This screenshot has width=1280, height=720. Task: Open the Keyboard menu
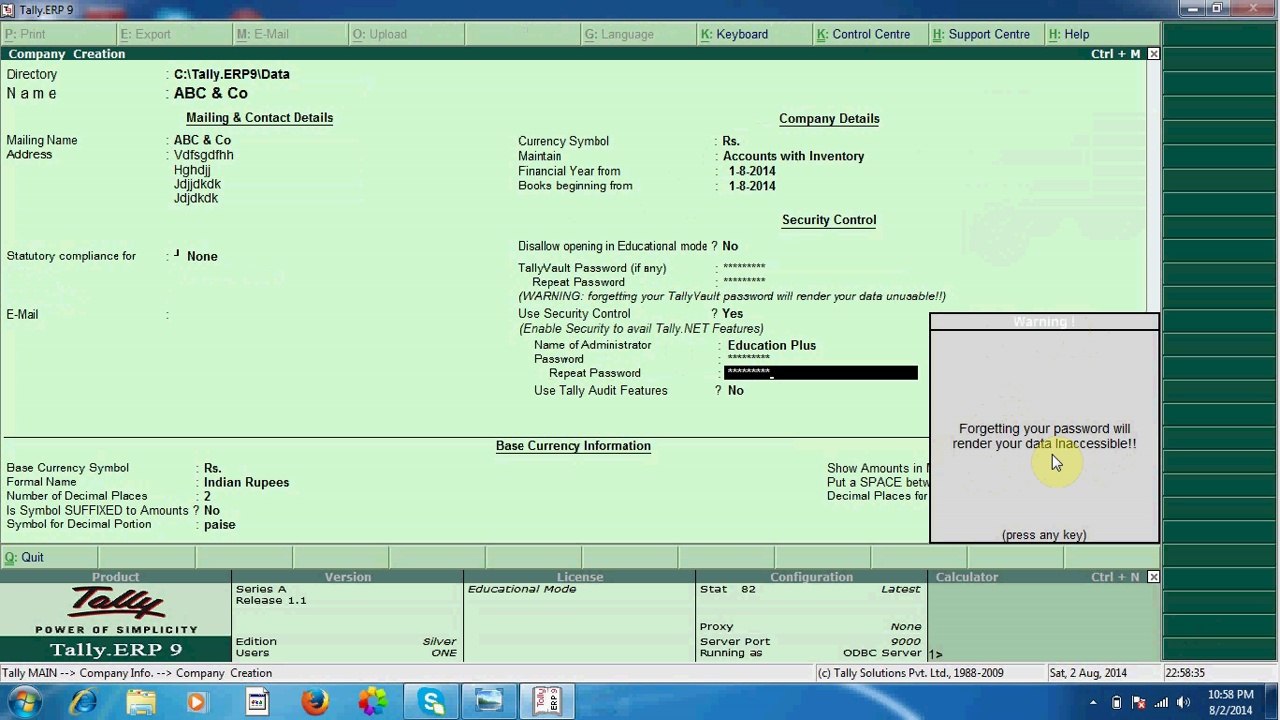click(734, 34)
